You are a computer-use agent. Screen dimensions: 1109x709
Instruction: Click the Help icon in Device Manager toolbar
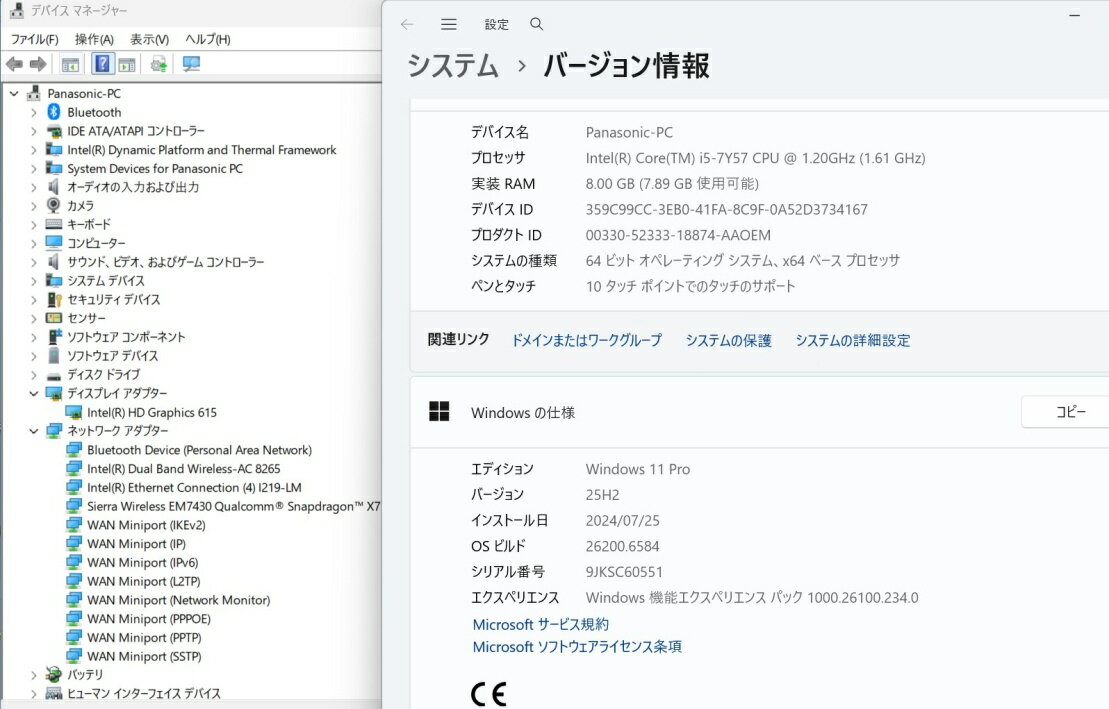click(102, 64)
